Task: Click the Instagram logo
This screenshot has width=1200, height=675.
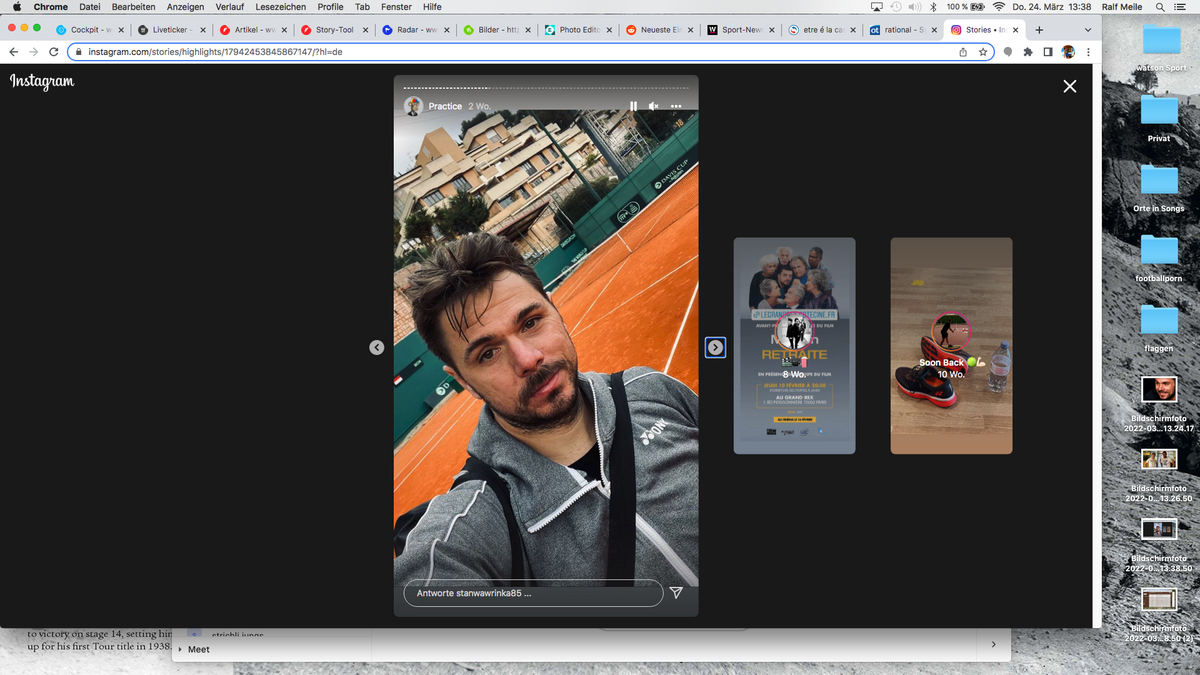Action: coord(42,82)
